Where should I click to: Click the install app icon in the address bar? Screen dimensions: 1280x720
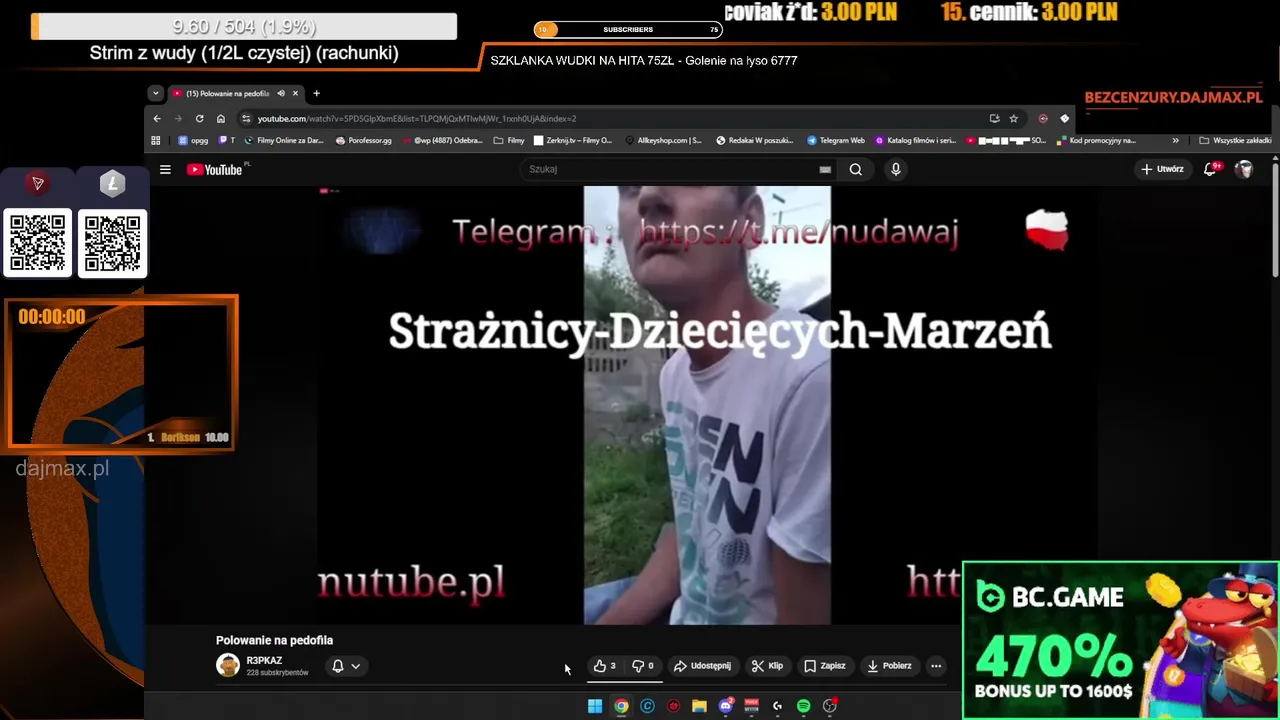coord(994,118)
